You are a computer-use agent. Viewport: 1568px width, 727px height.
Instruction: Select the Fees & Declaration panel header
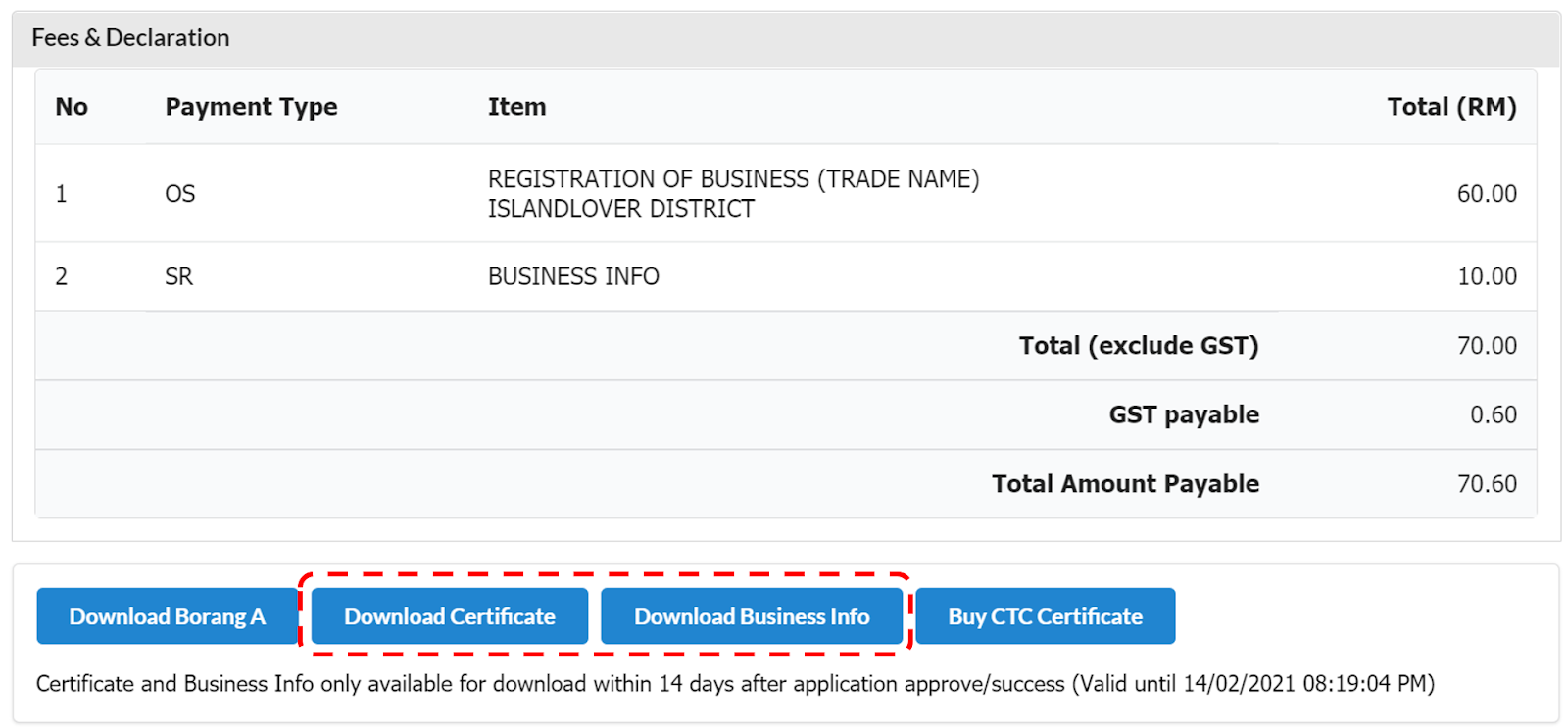pos(786,38)
